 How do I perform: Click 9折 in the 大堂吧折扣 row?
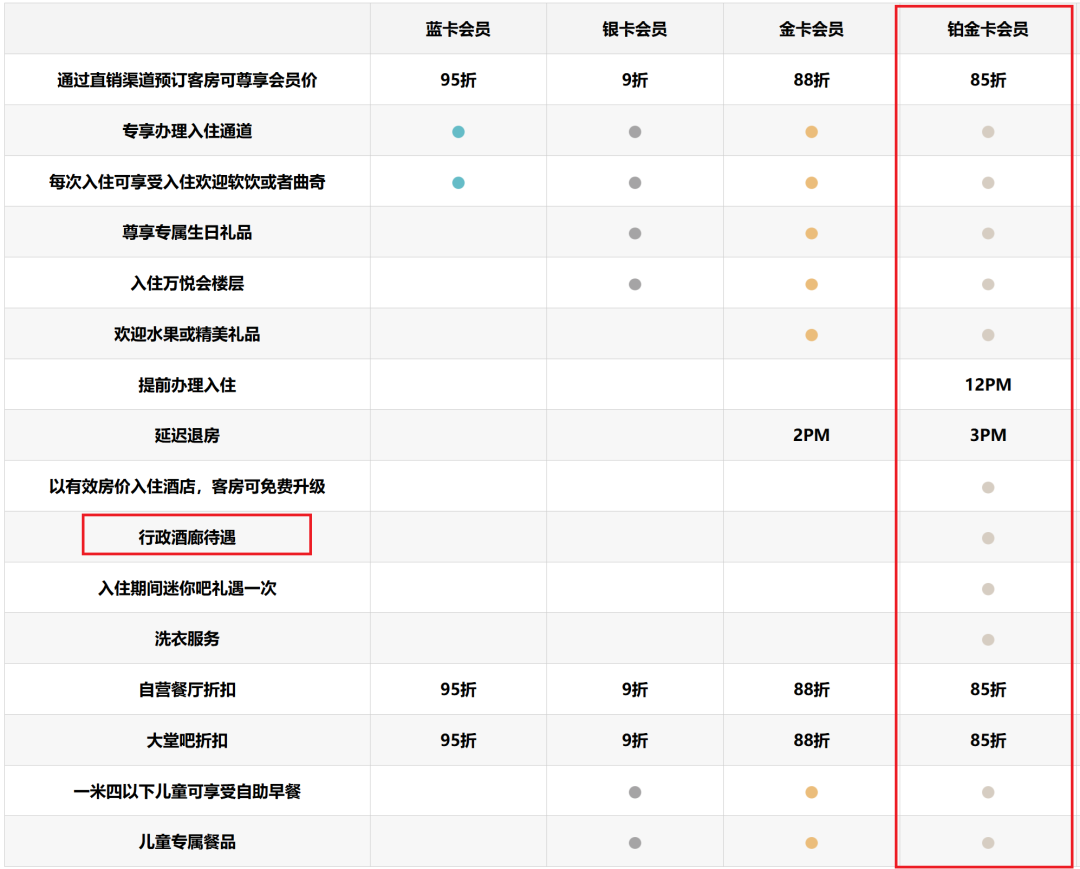635,741
